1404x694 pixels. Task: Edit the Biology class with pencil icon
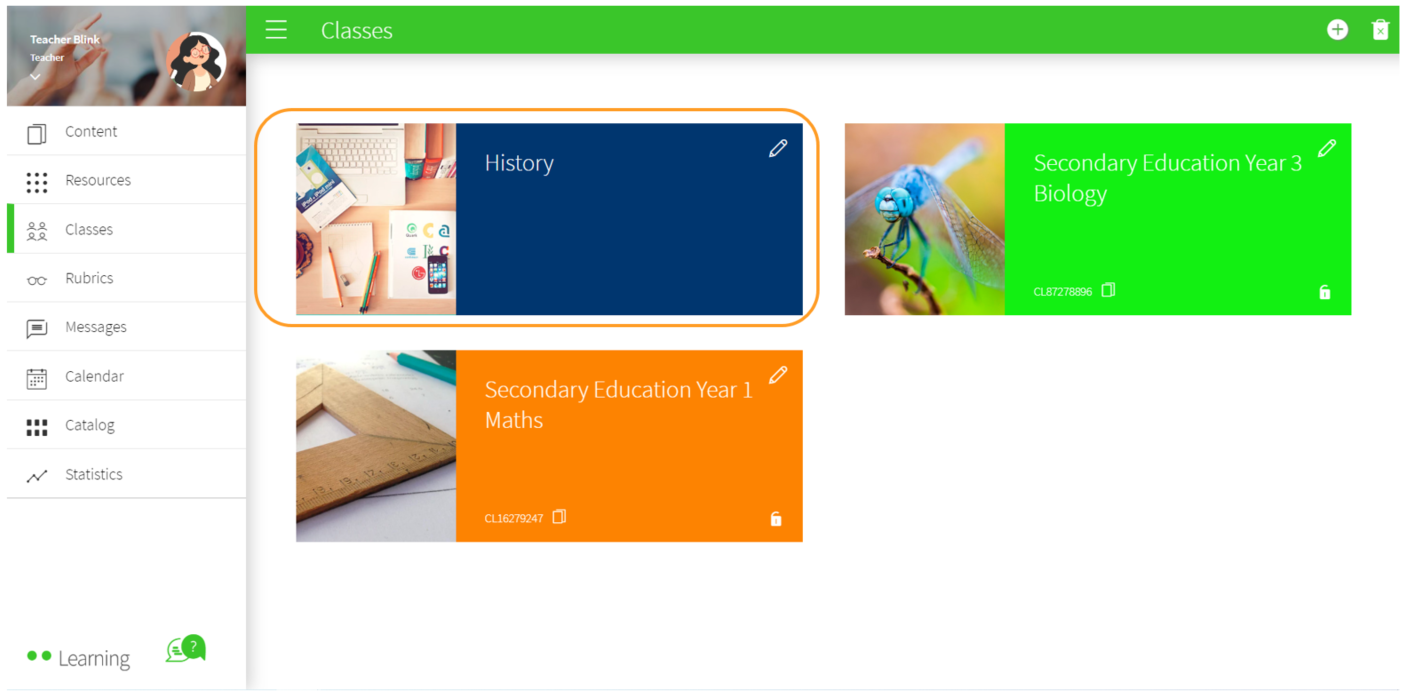coord(1326,148)
